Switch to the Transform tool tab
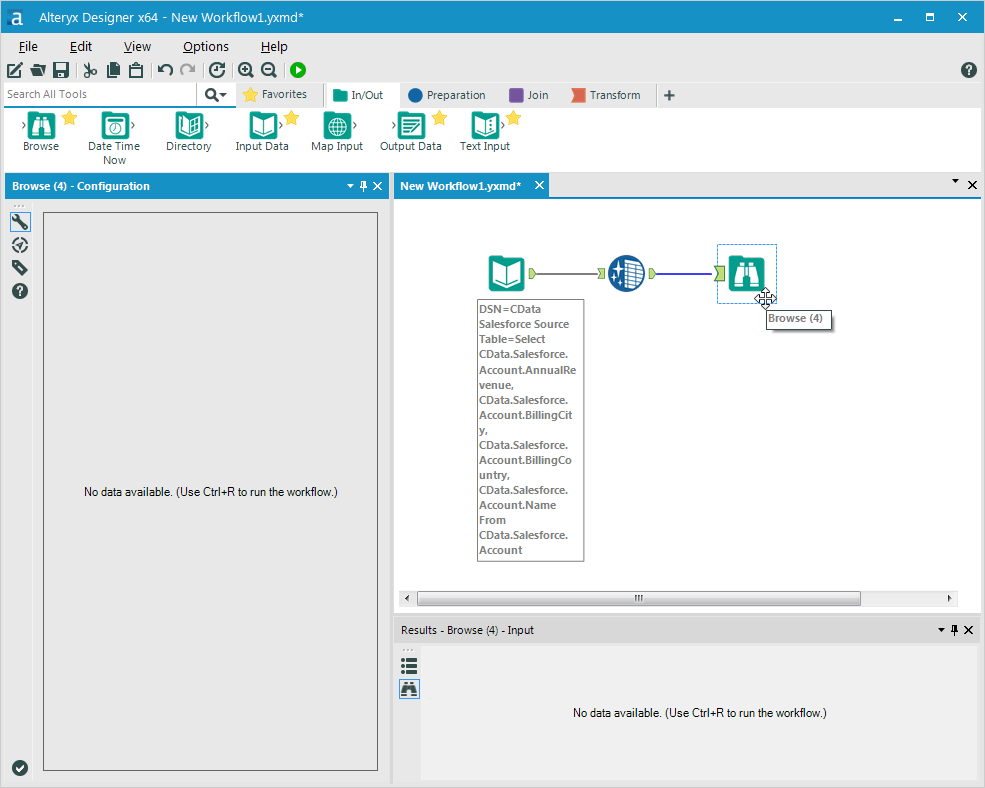Screen dimensions: 985x788 (x=606, y=95)
